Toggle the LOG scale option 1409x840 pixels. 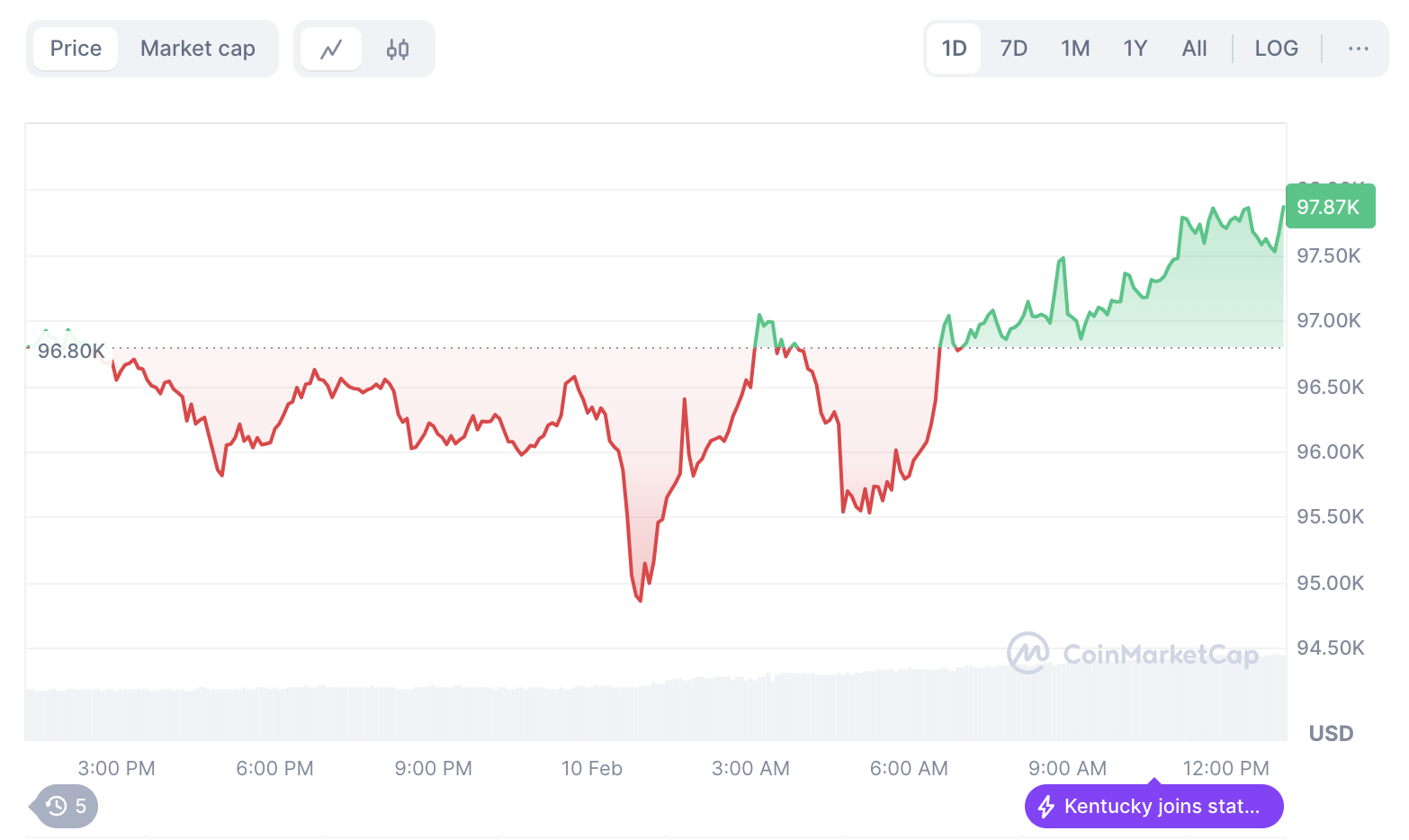coord(1276,49)
